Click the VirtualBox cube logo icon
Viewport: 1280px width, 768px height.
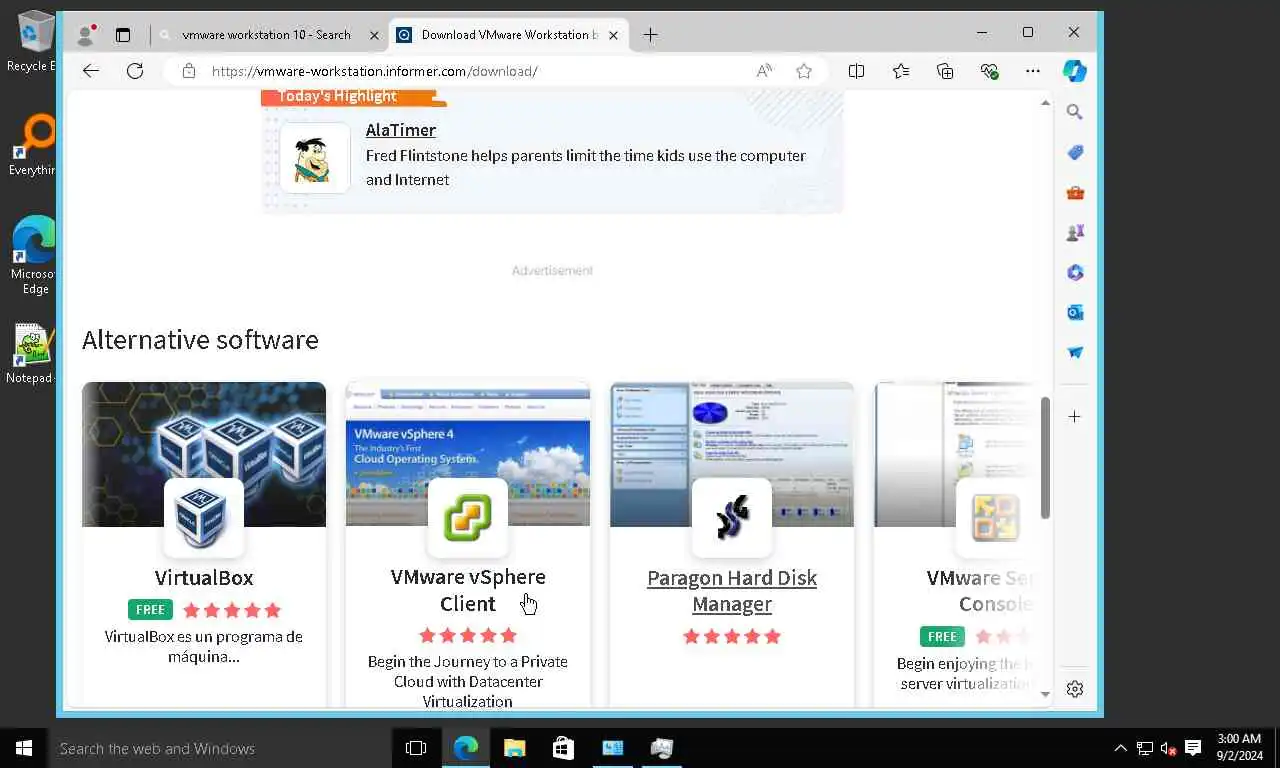point(204,518)
